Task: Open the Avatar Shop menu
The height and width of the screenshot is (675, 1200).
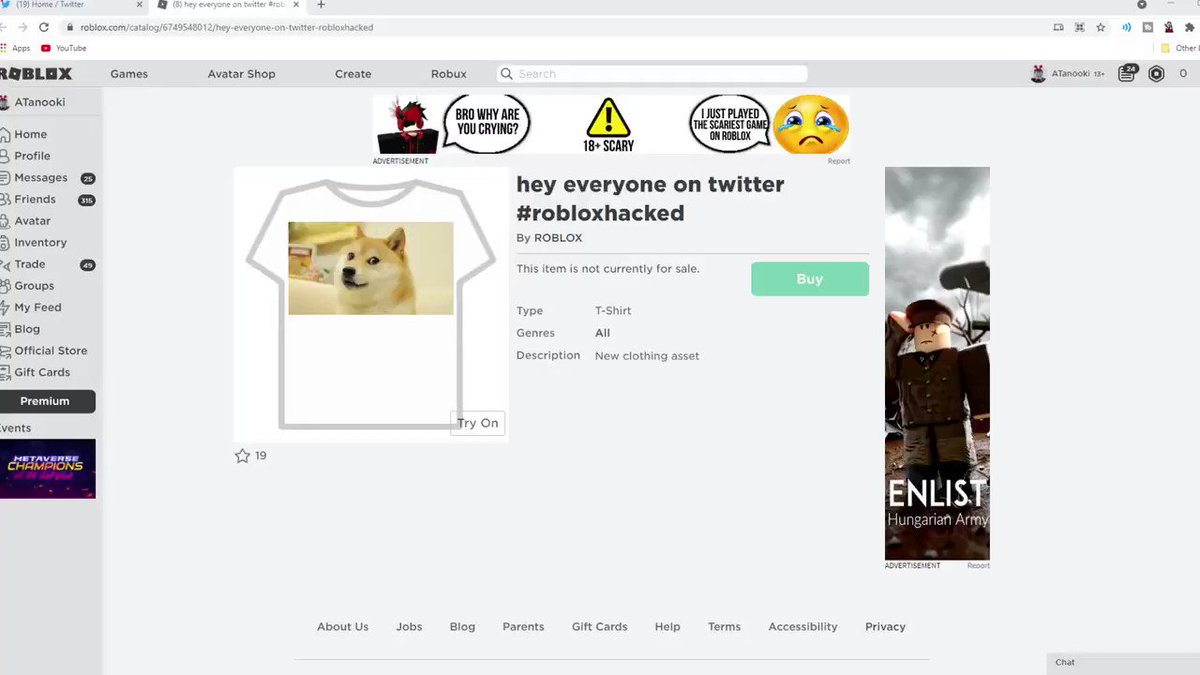Action: coord(241,74)
